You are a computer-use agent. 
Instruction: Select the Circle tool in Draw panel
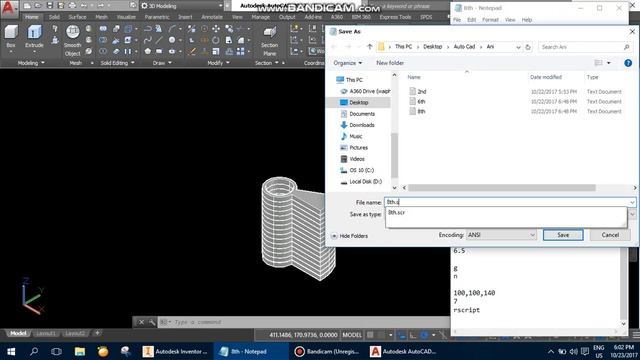point(172,40)
